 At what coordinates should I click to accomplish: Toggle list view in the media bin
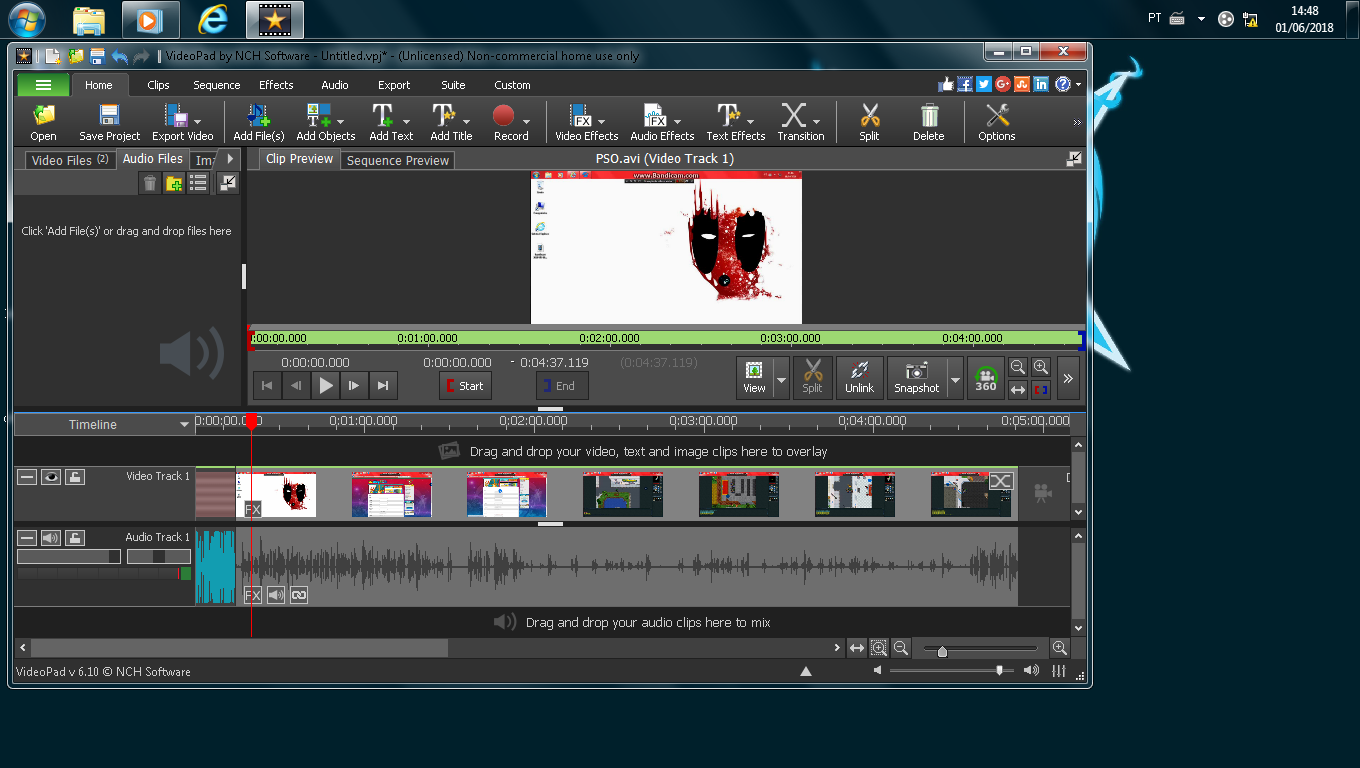point(199,183)
